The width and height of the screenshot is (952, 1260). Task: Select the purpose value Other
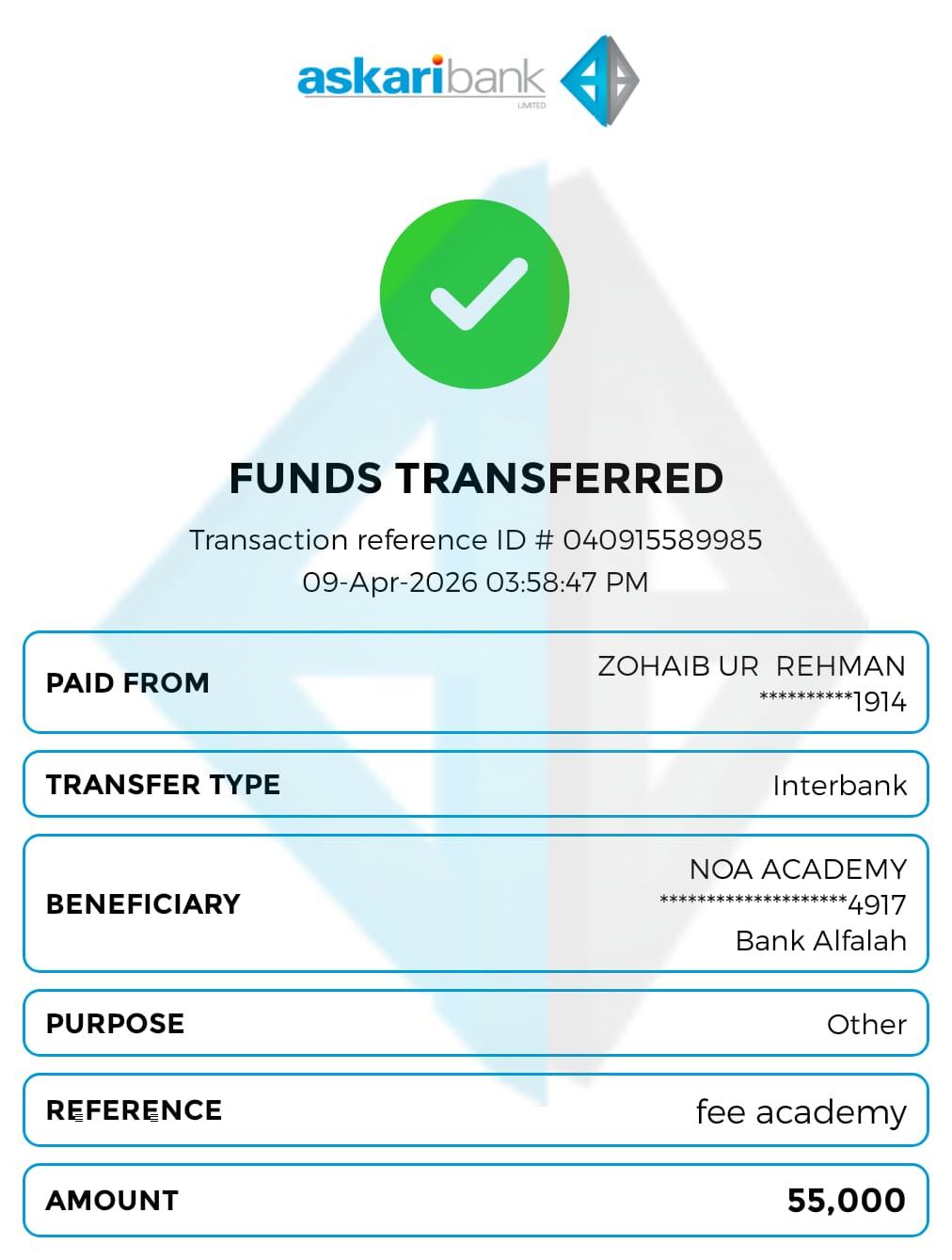pos(866,1025)
